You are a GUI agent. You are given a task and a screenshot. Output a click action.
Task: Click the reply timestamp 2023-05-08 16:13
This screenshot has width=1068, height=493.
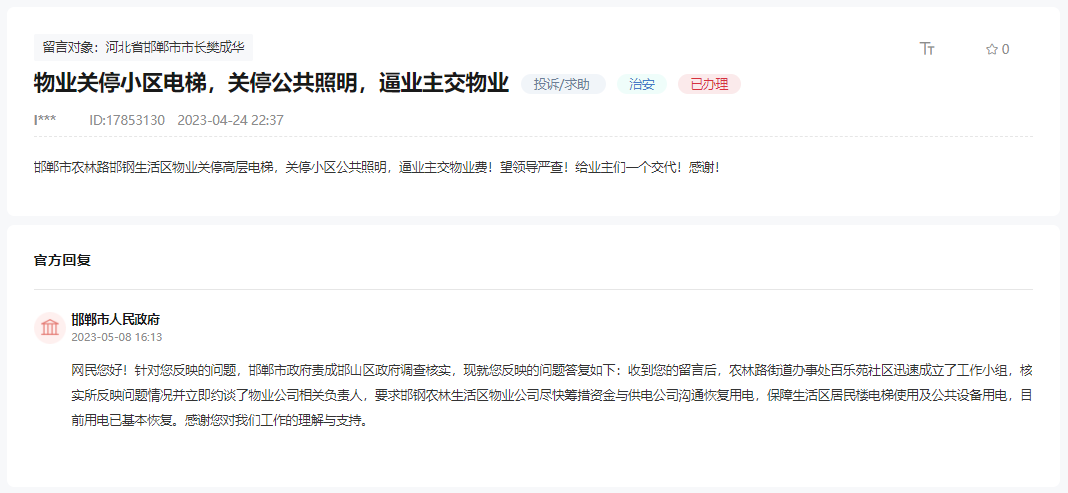coord(116,337)
